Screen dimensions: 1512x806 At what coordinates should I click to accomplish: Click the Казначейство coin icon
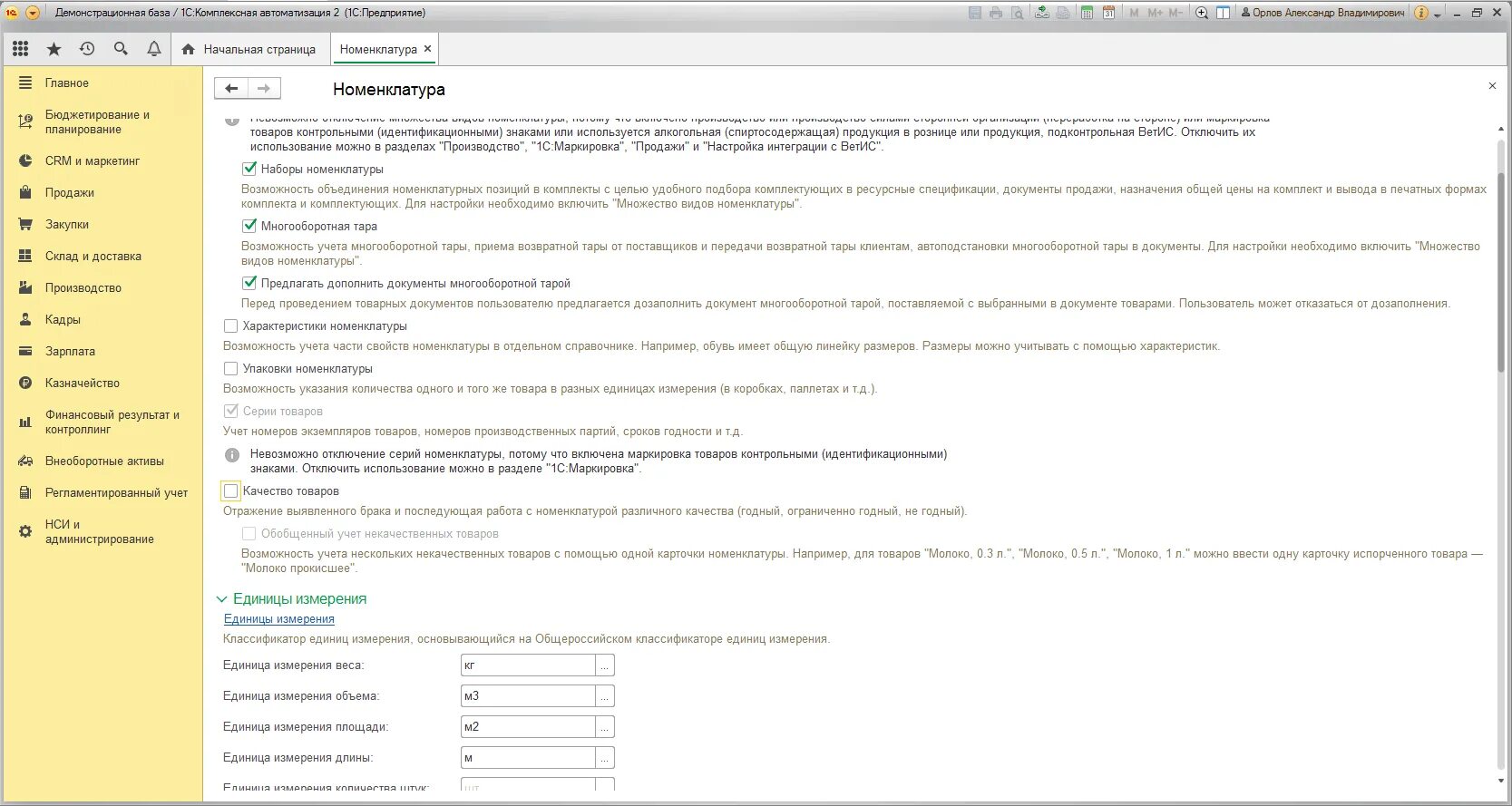click(x=25, y=383)
